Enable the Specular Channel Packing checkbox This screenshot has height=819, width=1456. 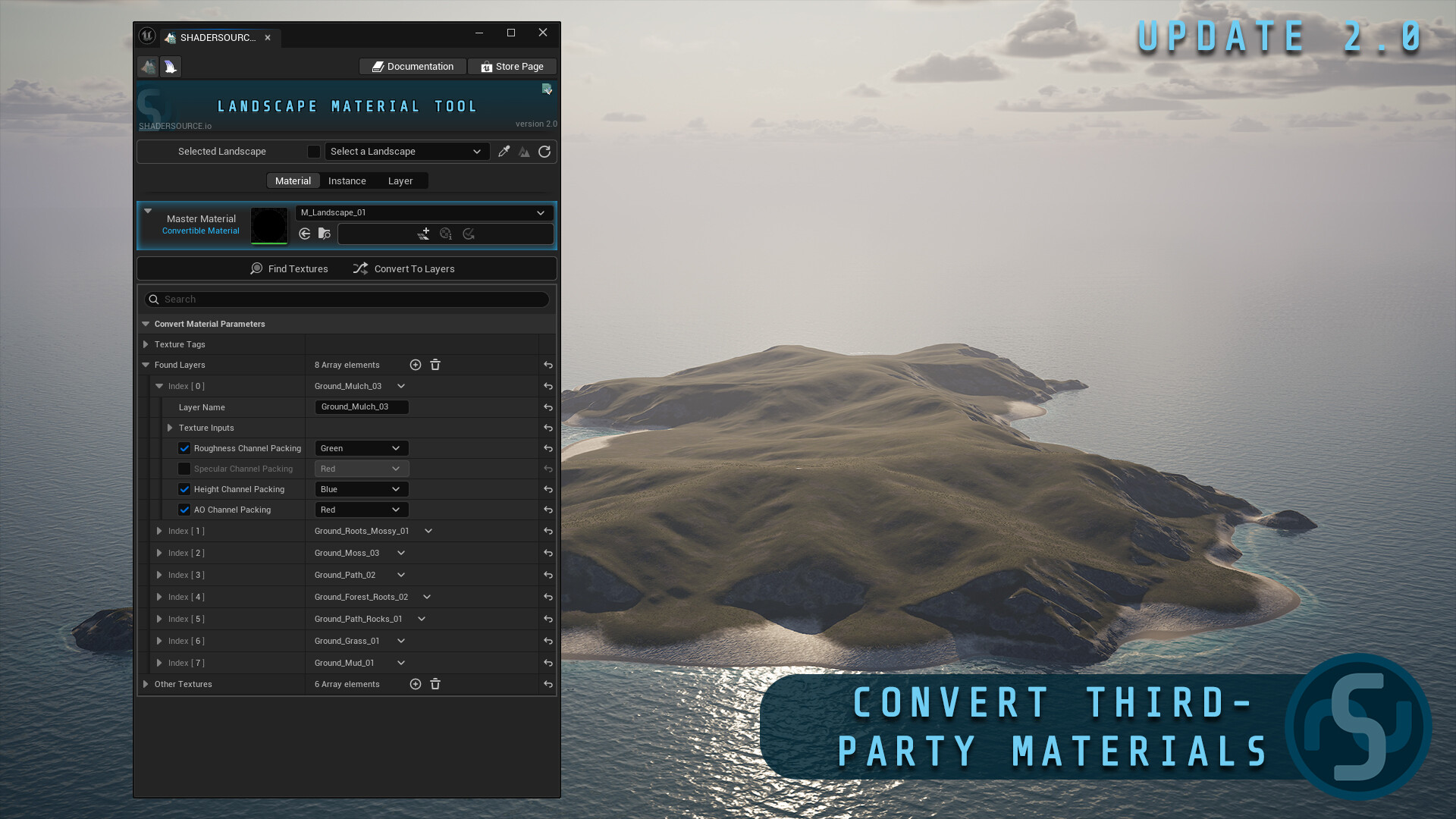[x=184, y=469]
